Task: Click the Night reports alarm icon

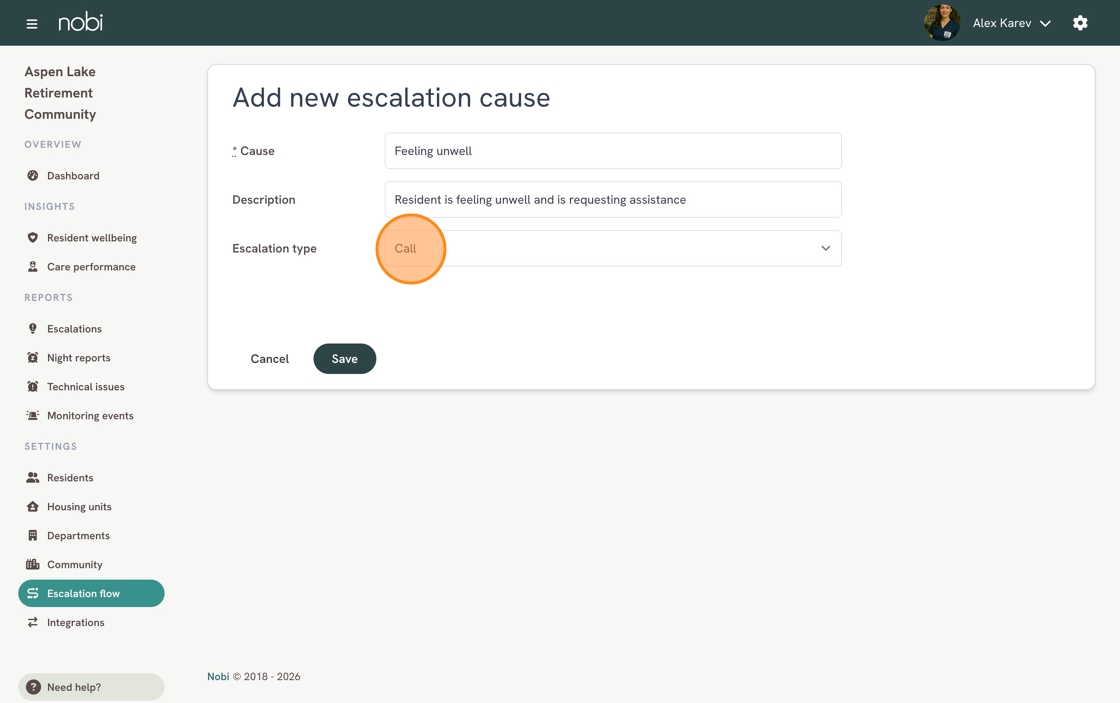Action: [x=32, y=357]
